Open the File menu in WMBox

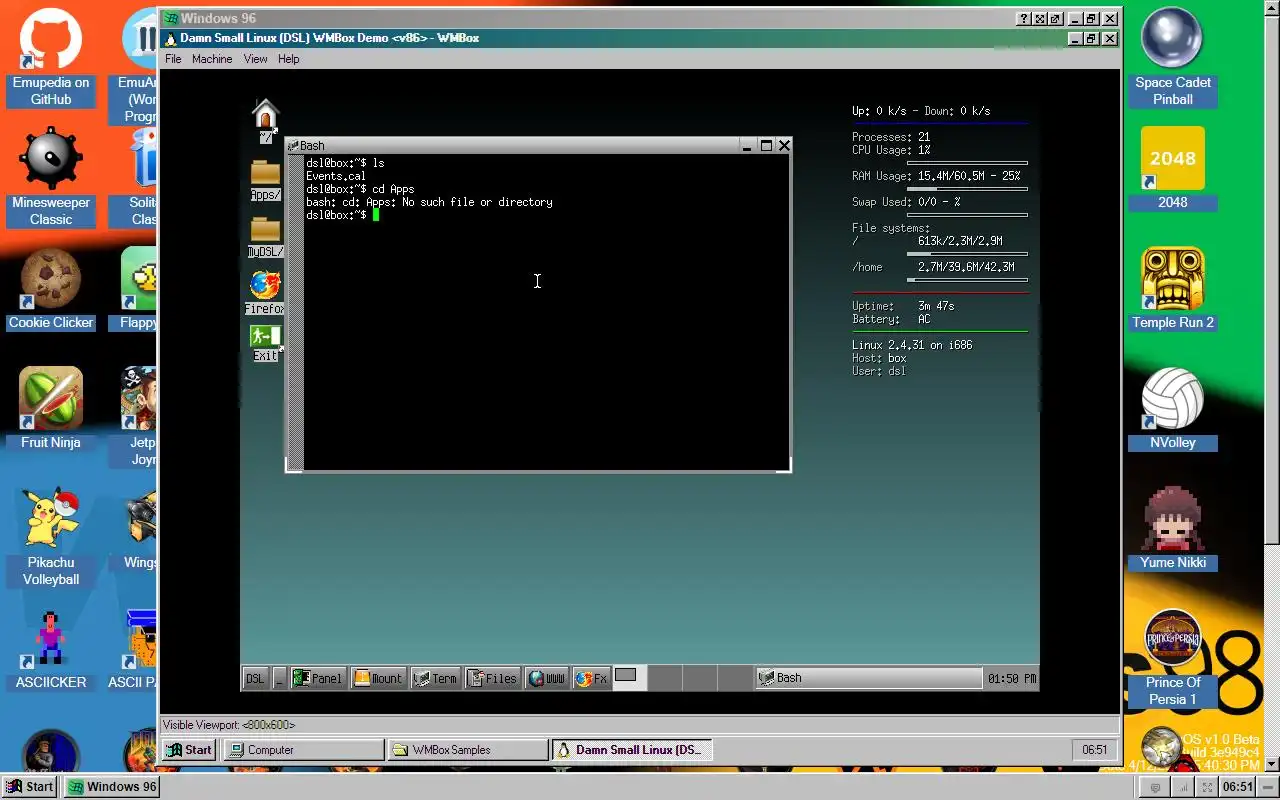click(x=173, y=59)
